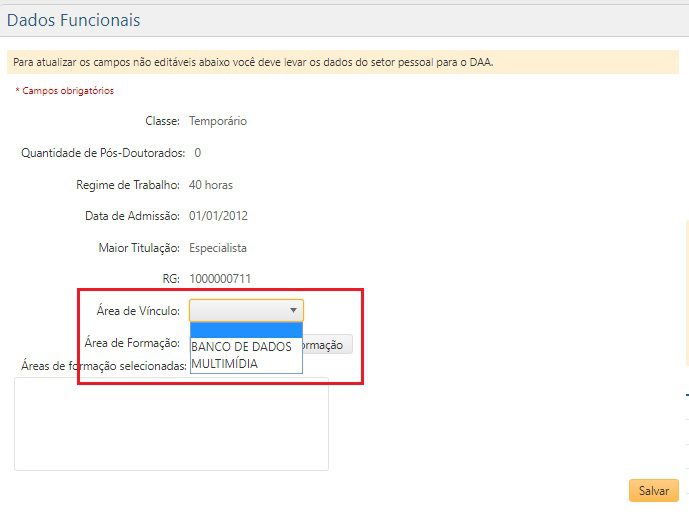
Task: Click the Área de Formação label
Action: pyautogui.click(x=132, y=343)
